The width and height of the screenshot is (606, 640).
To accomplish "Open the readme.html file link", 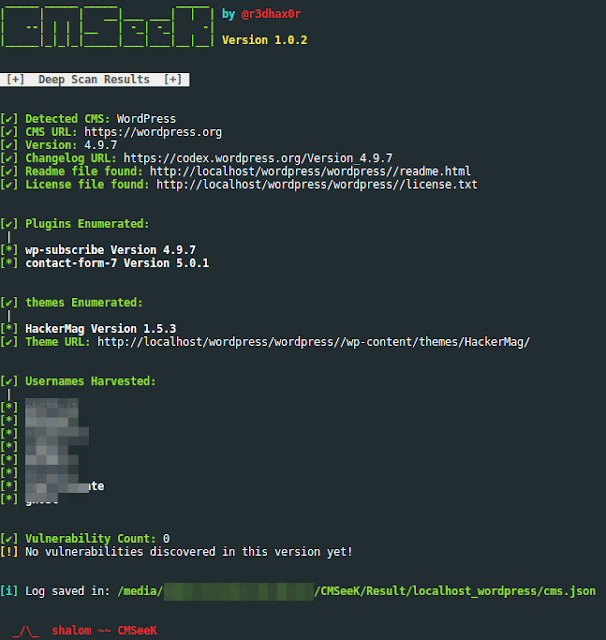I will click(310, 171).
